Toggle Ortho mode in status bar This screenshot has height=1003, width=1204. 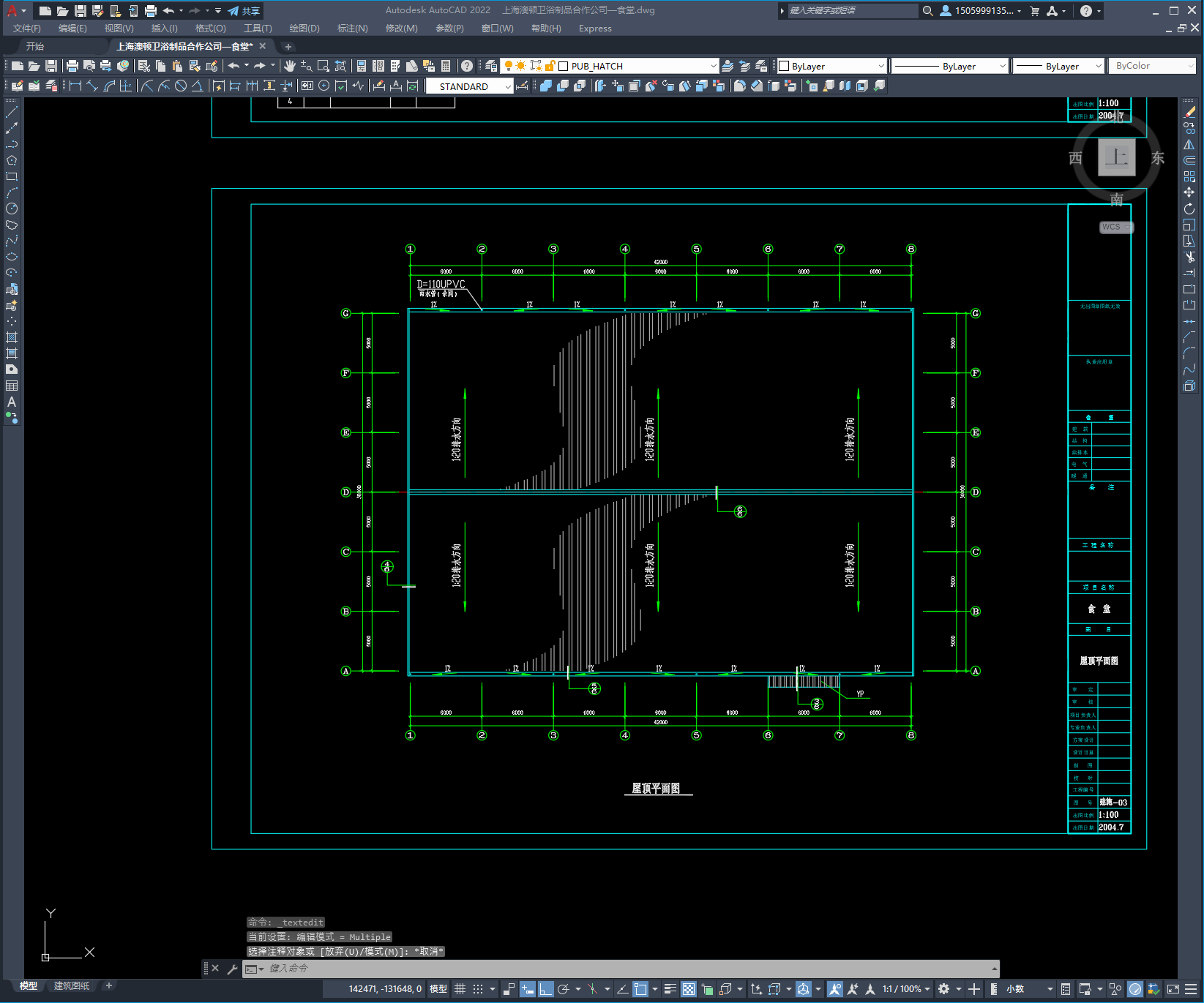point(546,989)
